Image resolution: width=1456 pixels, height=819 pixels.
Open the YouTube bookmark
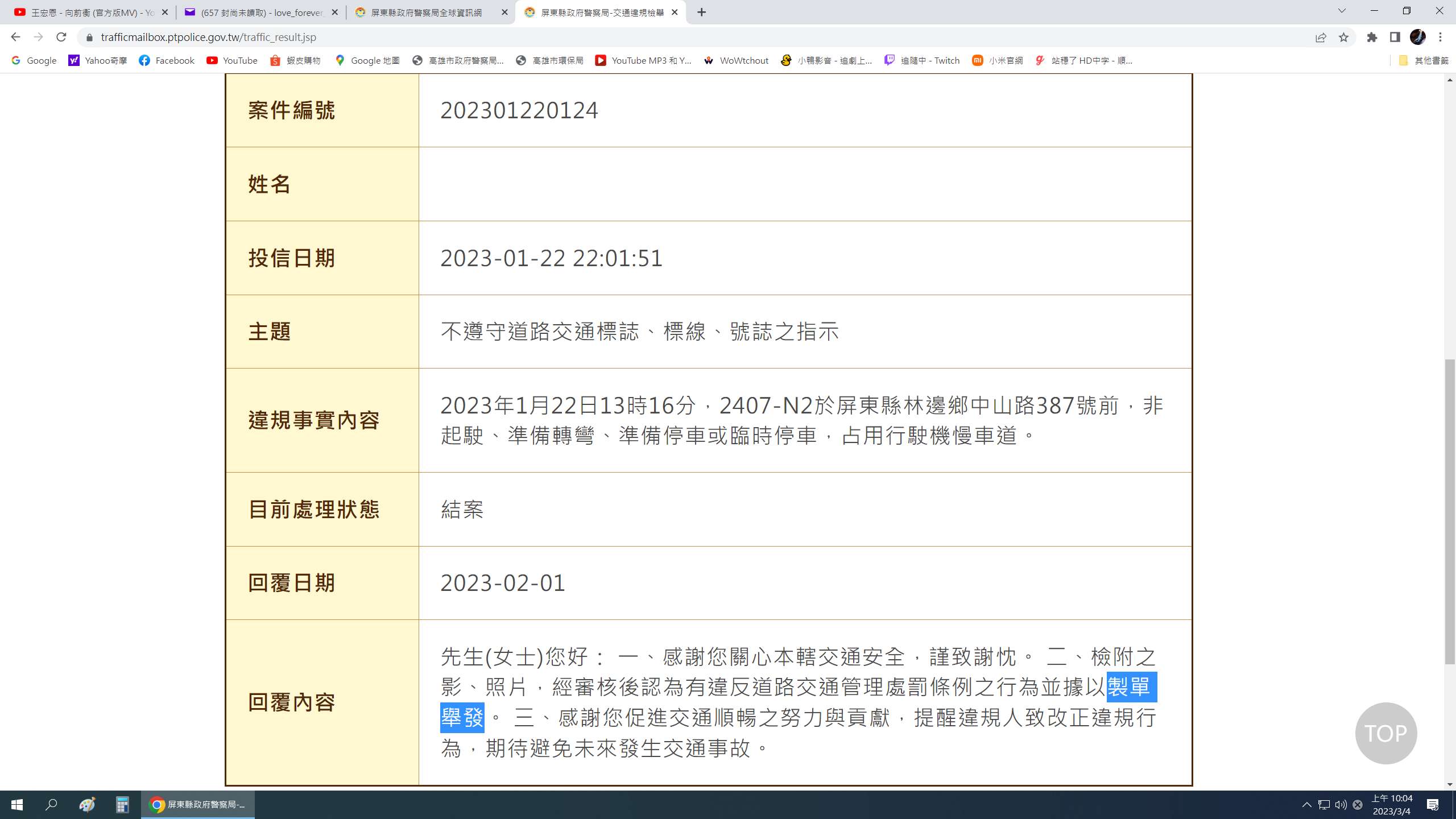click(232, 60)
